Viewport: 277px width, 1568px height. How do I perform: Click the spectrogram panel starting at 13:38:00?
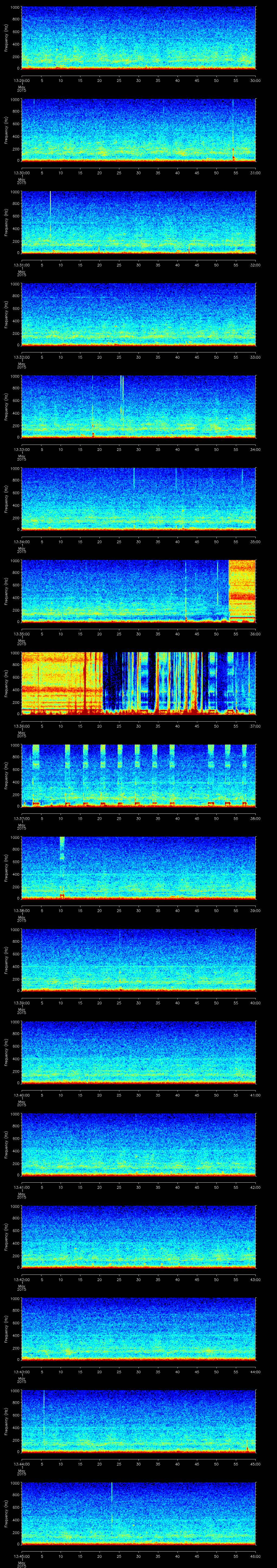[x=138, y=868]
